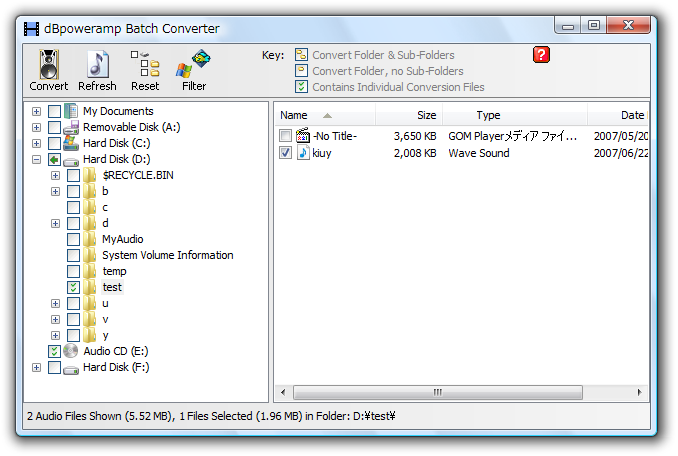
Task: Click the temp folder icon
Action: [90, 271]
